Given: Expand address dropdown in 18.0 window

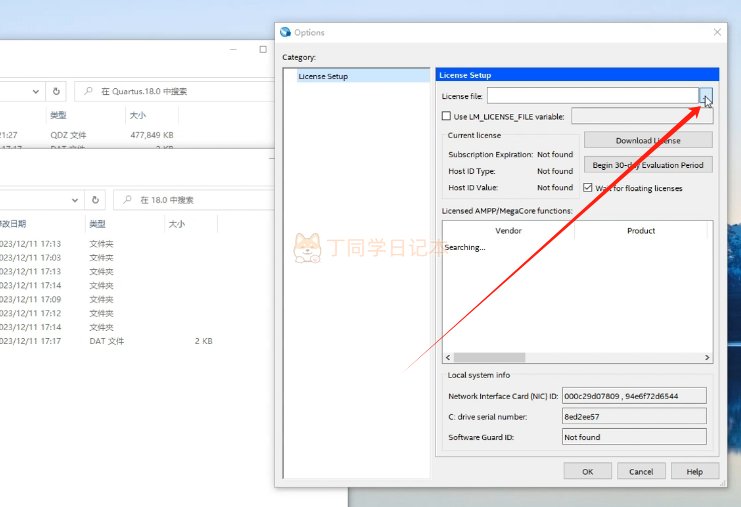Looking at the screenshot, I should tap(75, 200).
